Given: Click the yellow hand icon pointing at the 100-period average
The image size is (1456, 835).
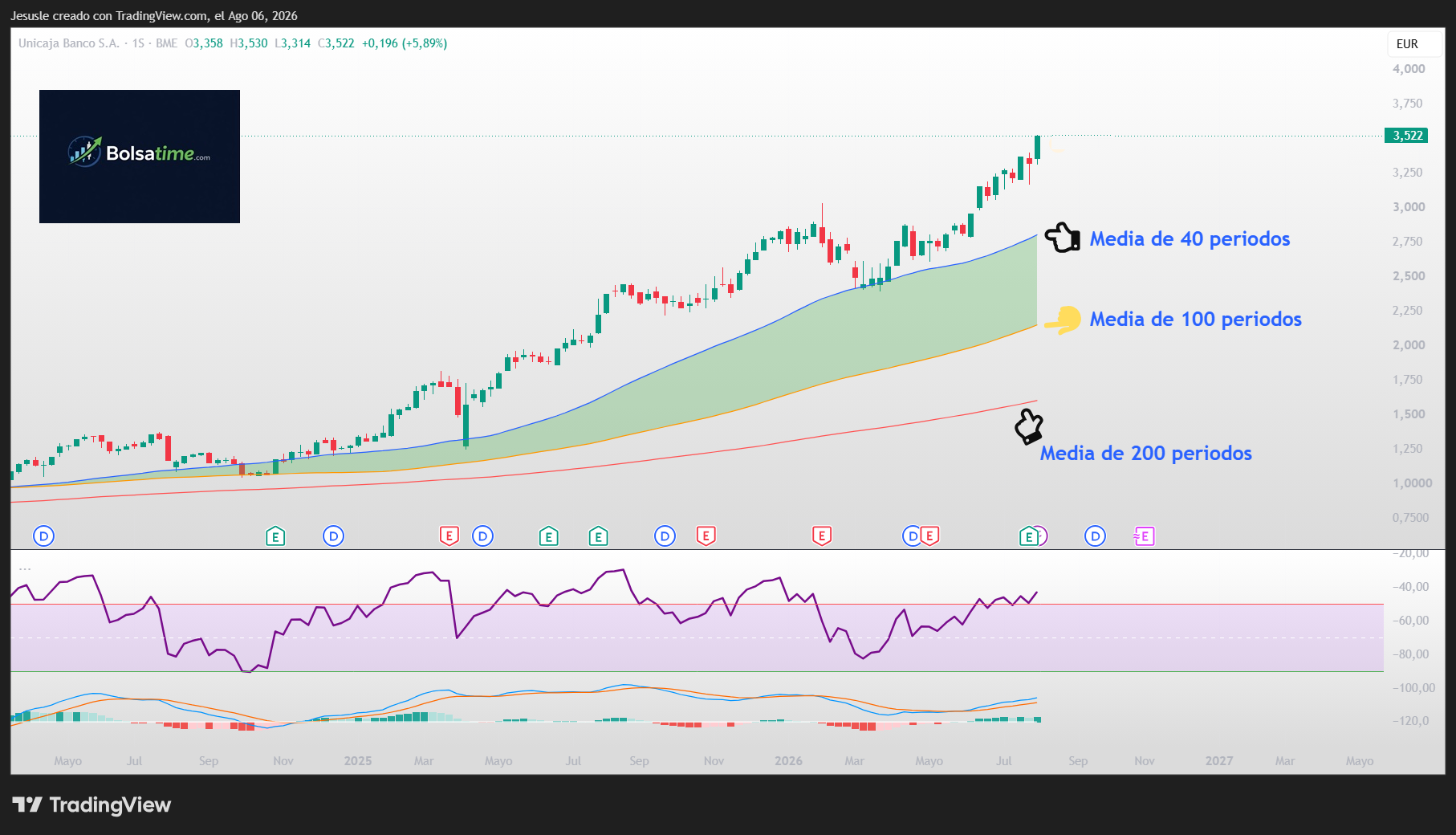Looking at the screenshot, I should (1063, 320).
